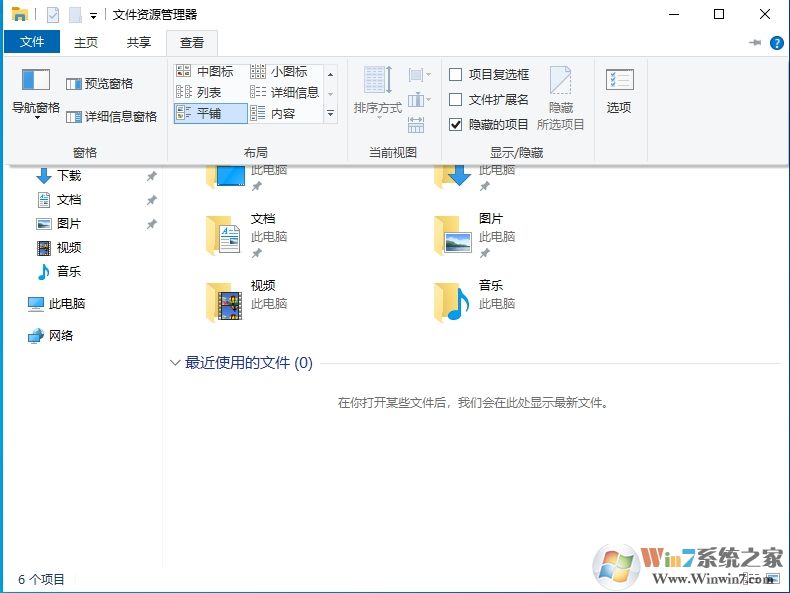Screen dimensions: 790x593
Task: Select the desktop folder tile icon
Action: click(x=226, y=176)
